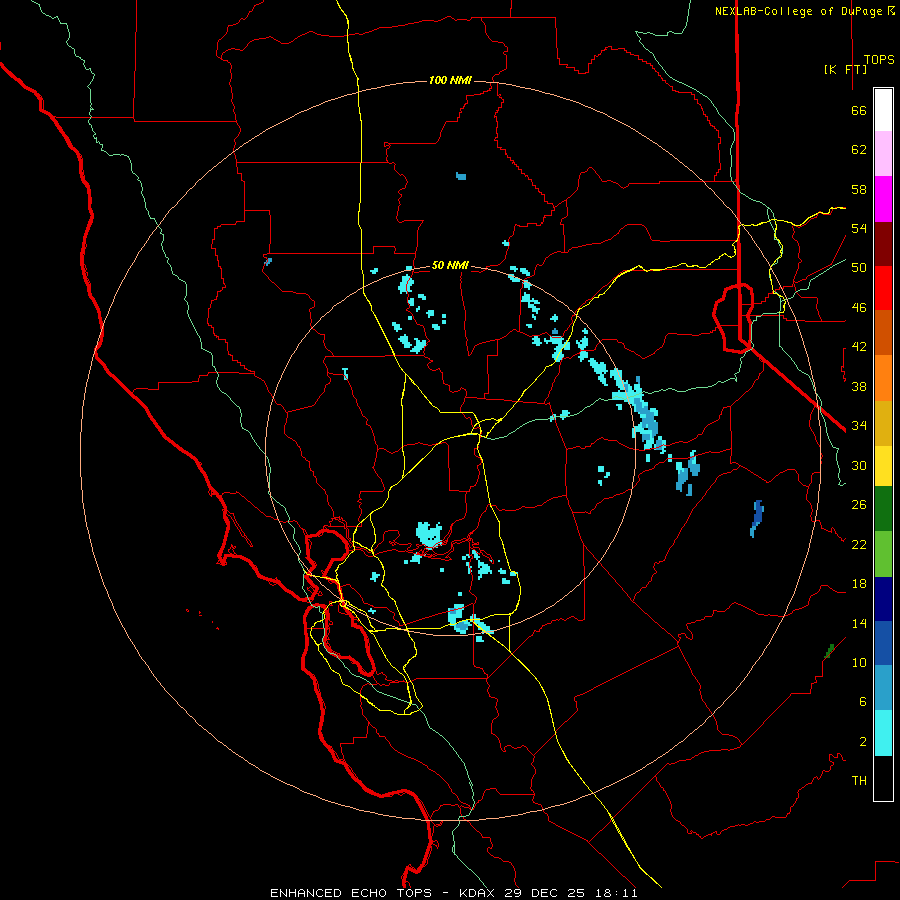
Task: Click the white swatch in the tops legend
Action: click(883, 110)
